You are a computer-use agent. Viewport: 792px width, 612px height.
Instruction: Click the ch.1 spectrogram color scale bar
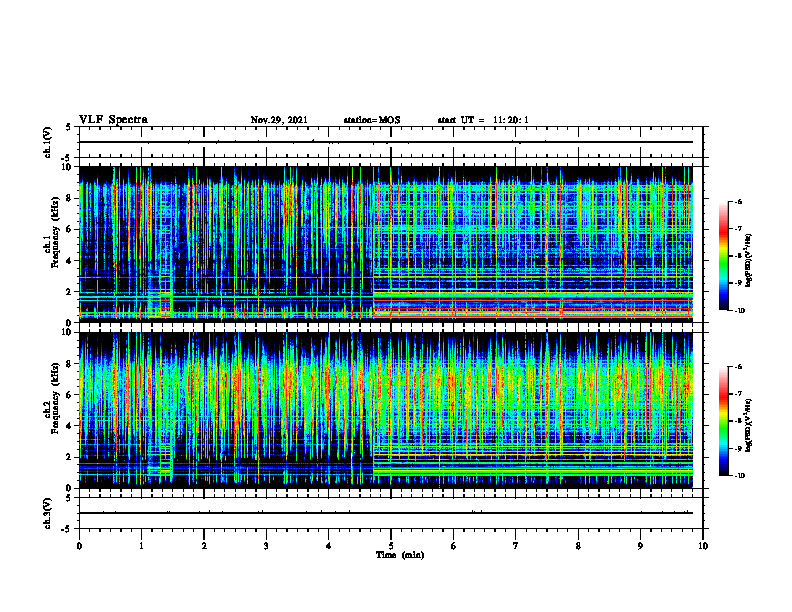723,256
